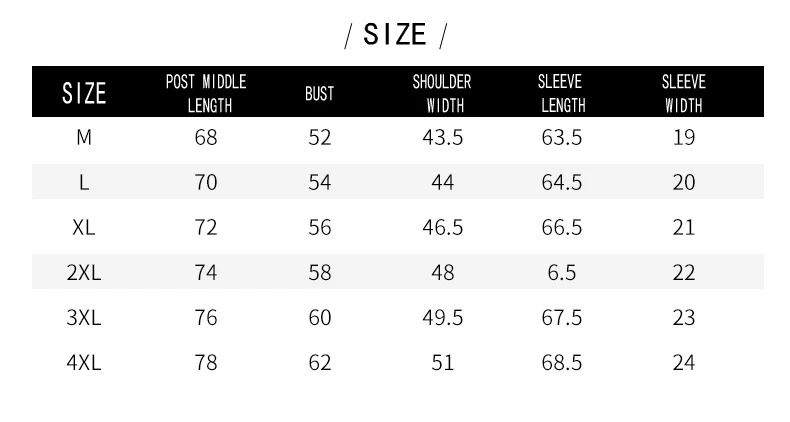Select the SIZE column header

pos(84,94)
